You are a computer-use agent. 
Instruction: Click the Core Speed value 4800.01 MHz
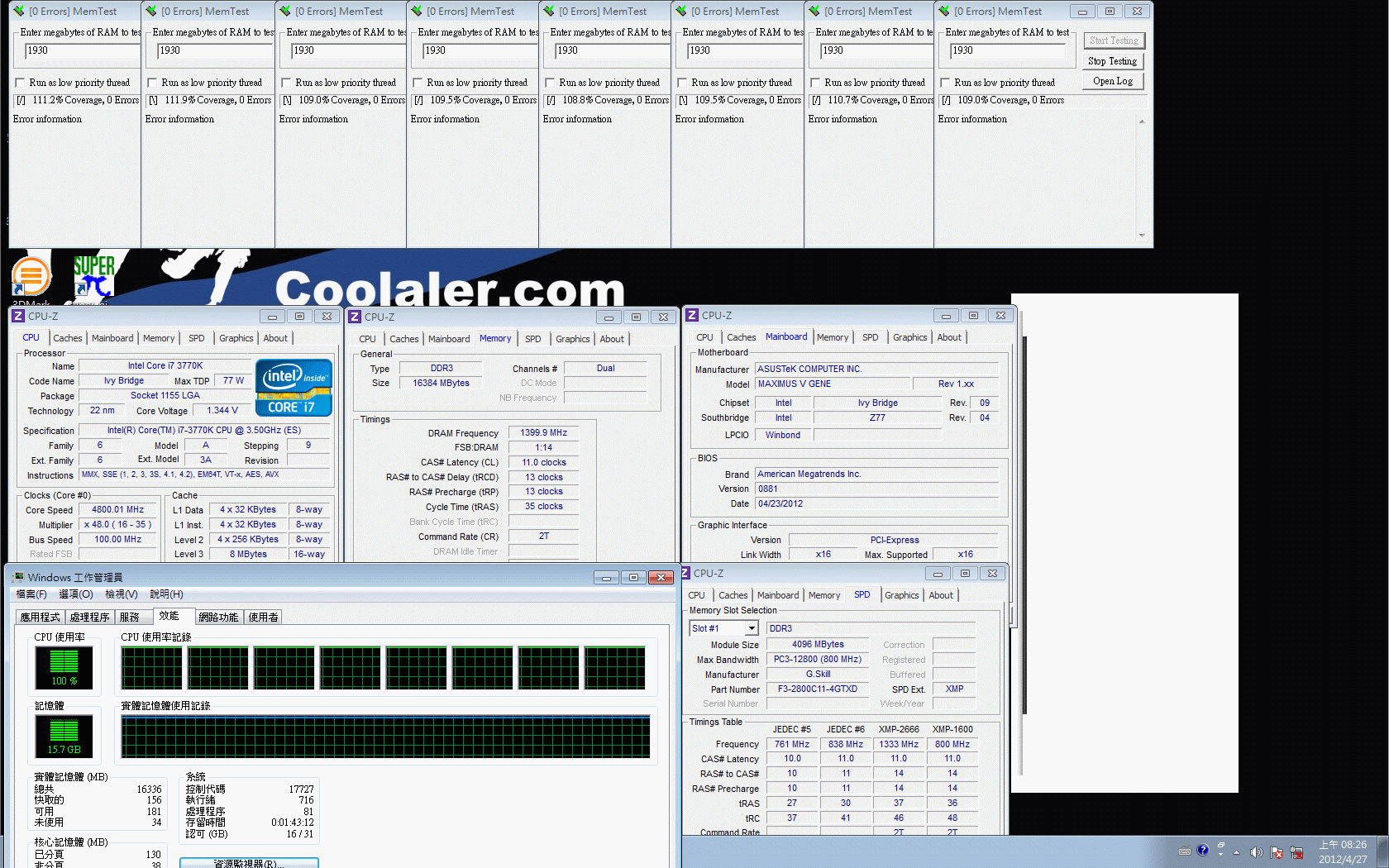click(x=118, y=510)
